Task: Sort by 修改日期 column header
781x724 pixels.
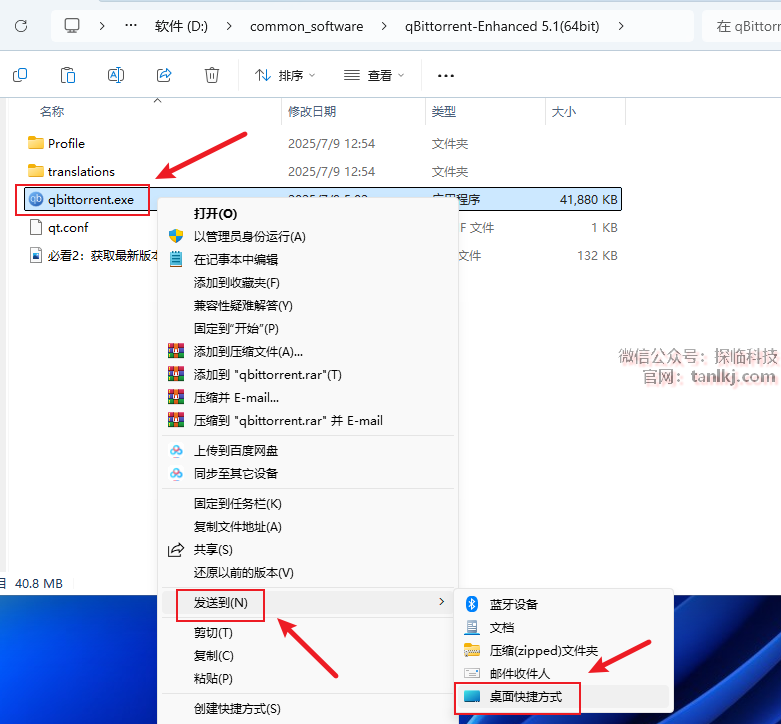Action: (312, 112)
